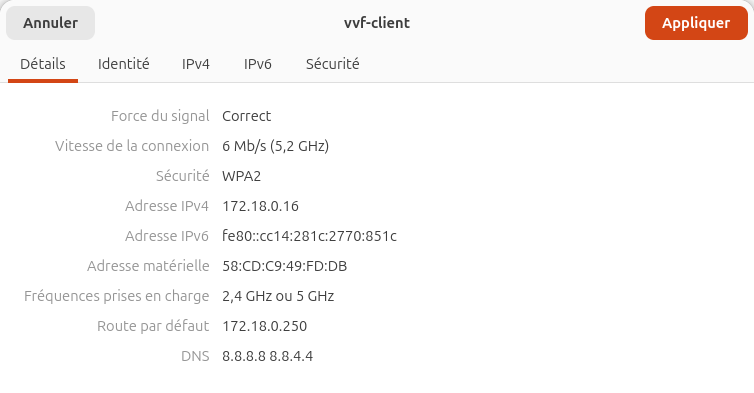Switch to the Identité tab
The height and width of the screenshot is (393, 754).
(124, 64)
